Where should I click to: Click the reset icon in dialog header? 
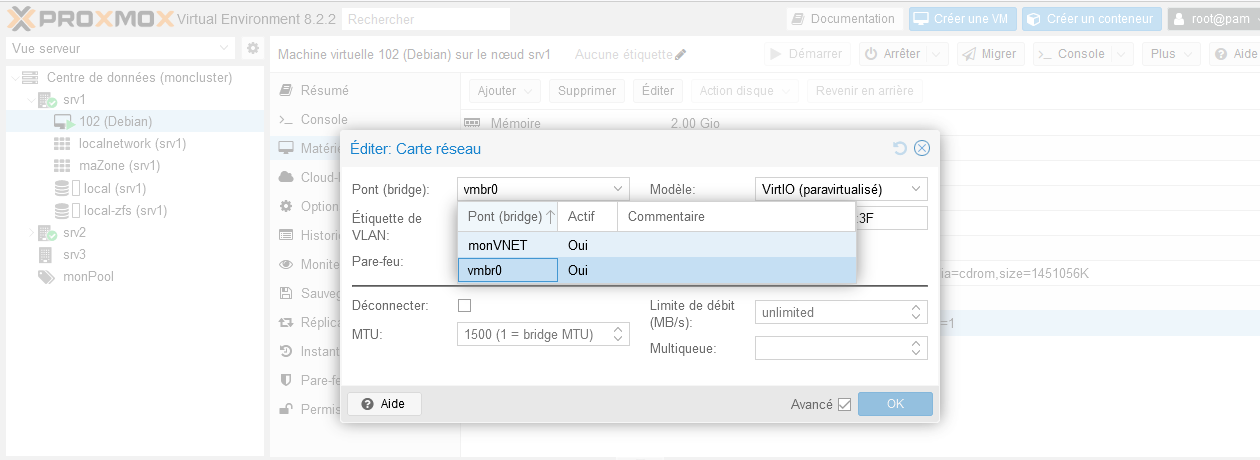899,148
